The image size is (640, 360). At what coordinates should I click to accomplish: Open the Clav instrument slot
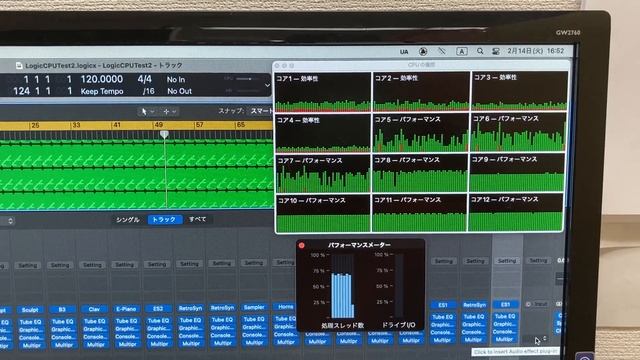[x=94, y=309]
